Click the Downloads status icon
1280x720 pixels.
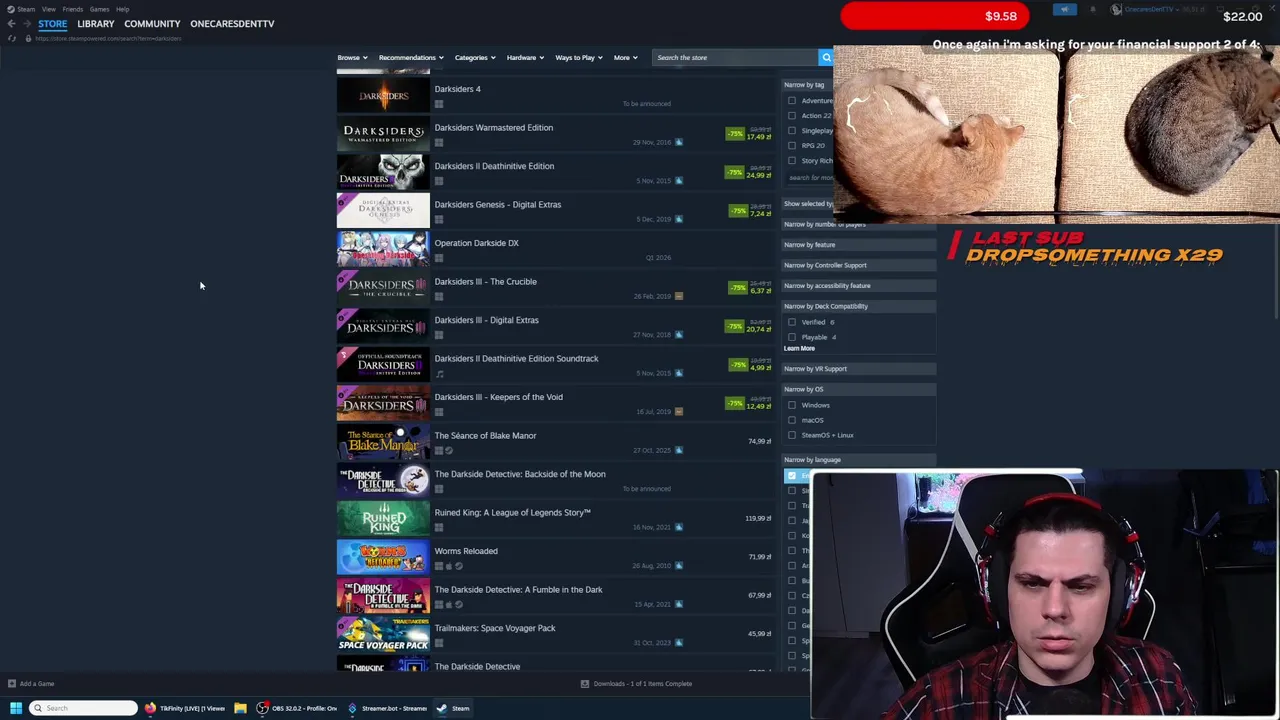click(585, 684)
